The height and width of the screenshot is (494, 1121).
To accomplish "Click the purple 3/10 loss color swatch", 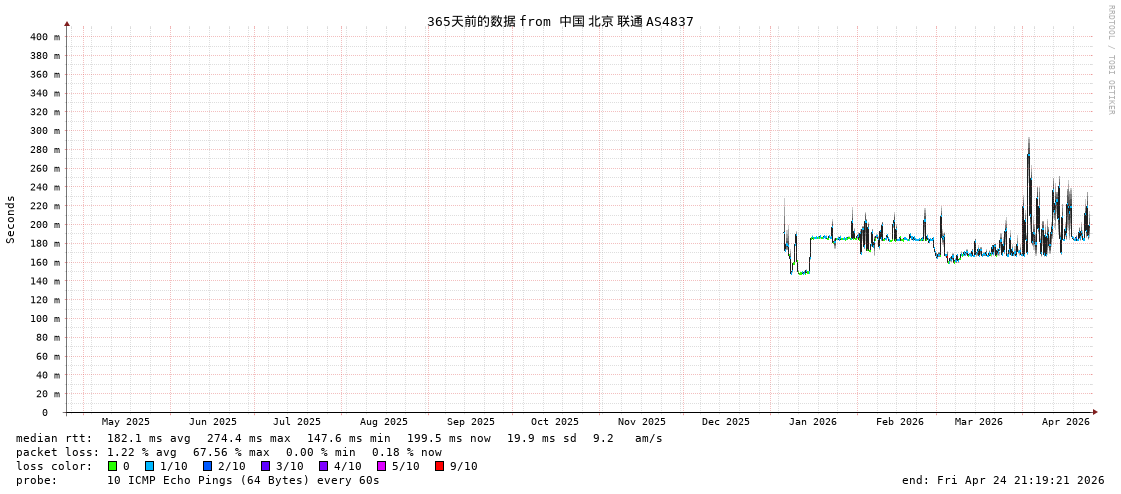I will [x=265, y=466].
